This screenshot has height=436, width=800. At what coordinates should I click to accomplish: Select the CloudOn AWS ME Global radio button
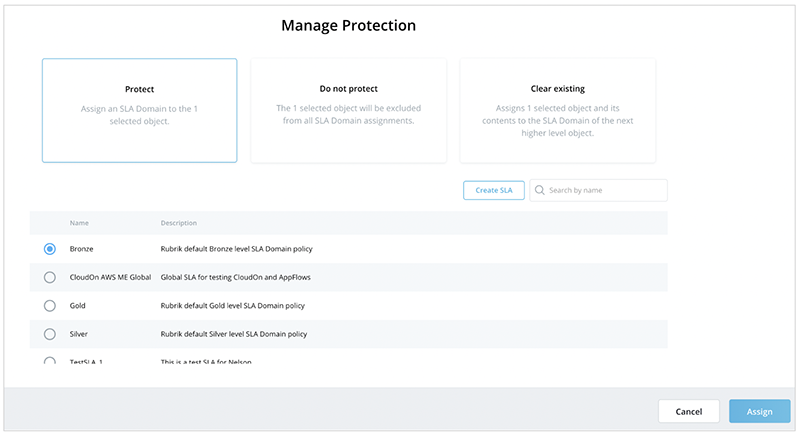pyautogui.click(x=49, y=277)
